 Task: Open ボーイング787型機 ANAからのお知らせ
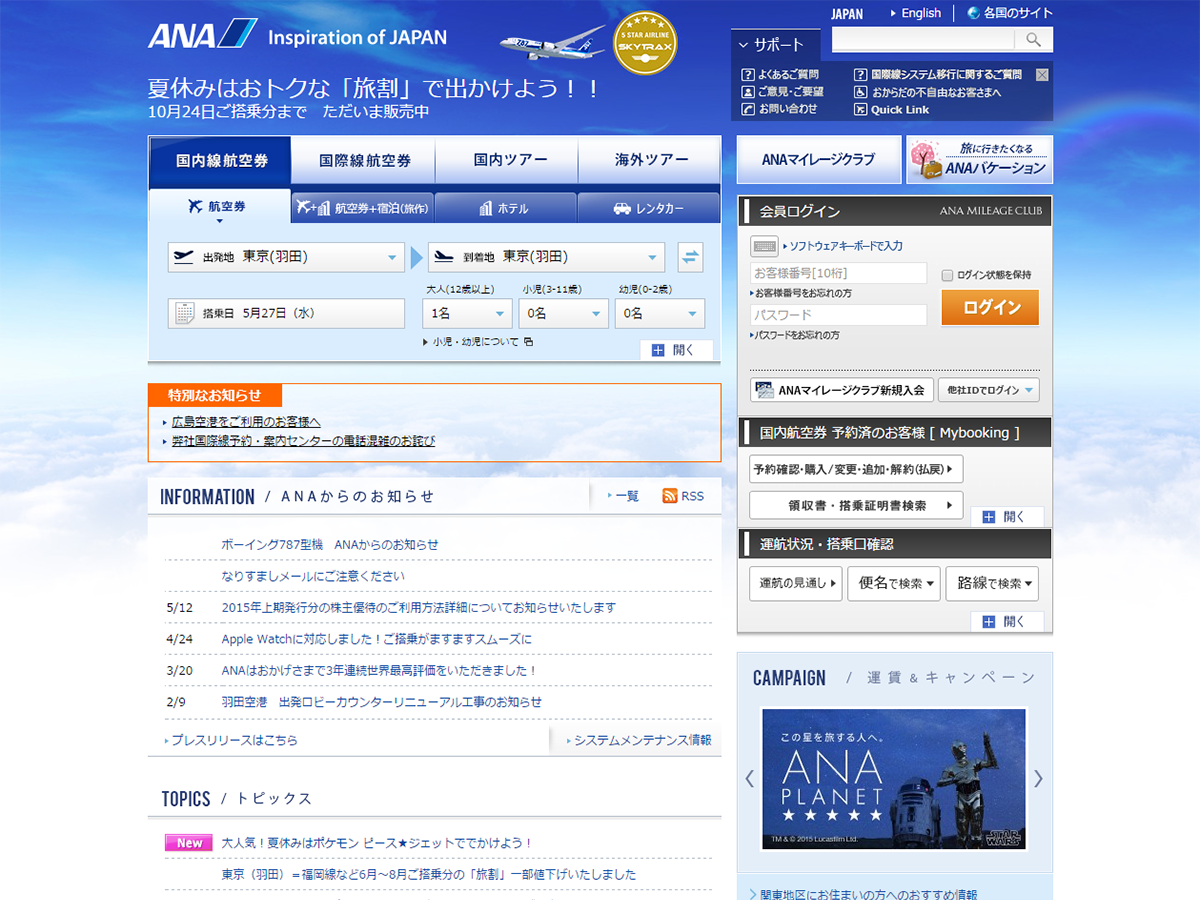[330, 544]
